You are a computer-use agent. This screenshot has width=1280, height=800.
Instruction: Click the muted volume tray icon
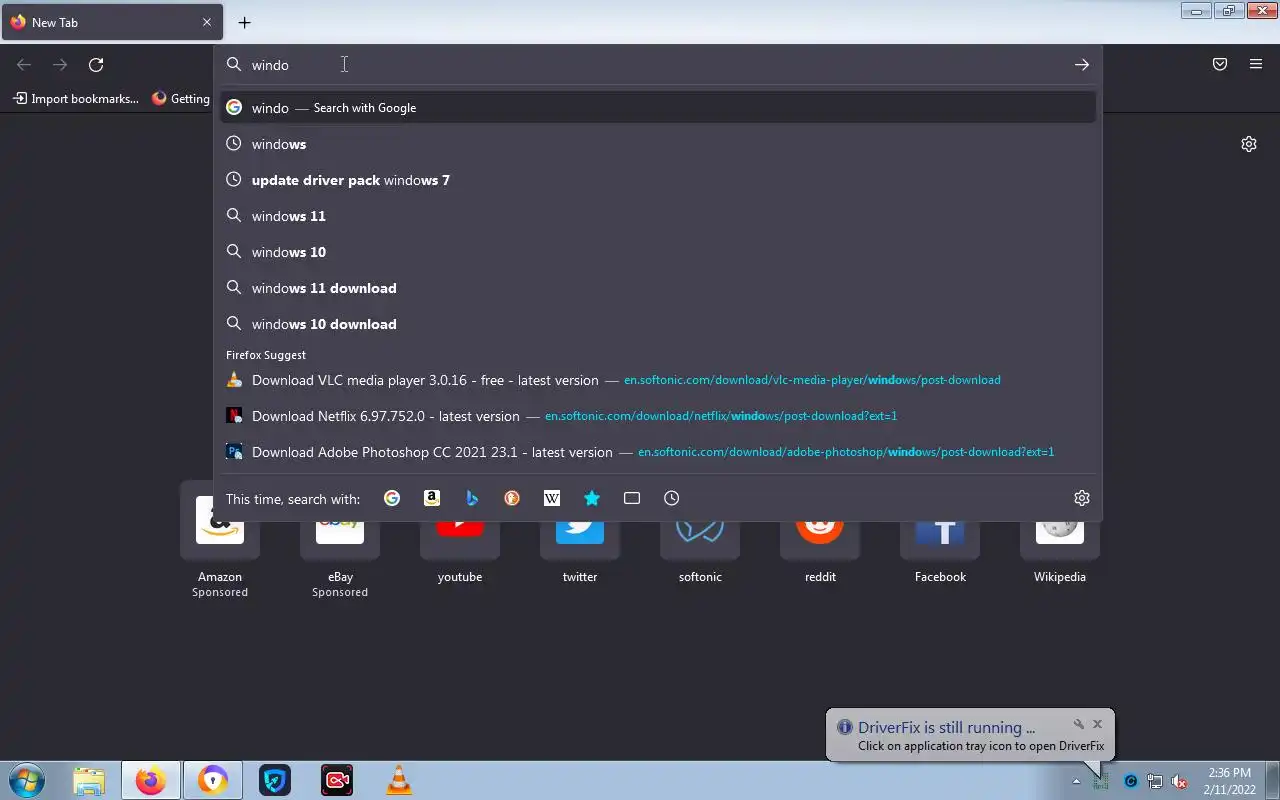(1179, 781)
